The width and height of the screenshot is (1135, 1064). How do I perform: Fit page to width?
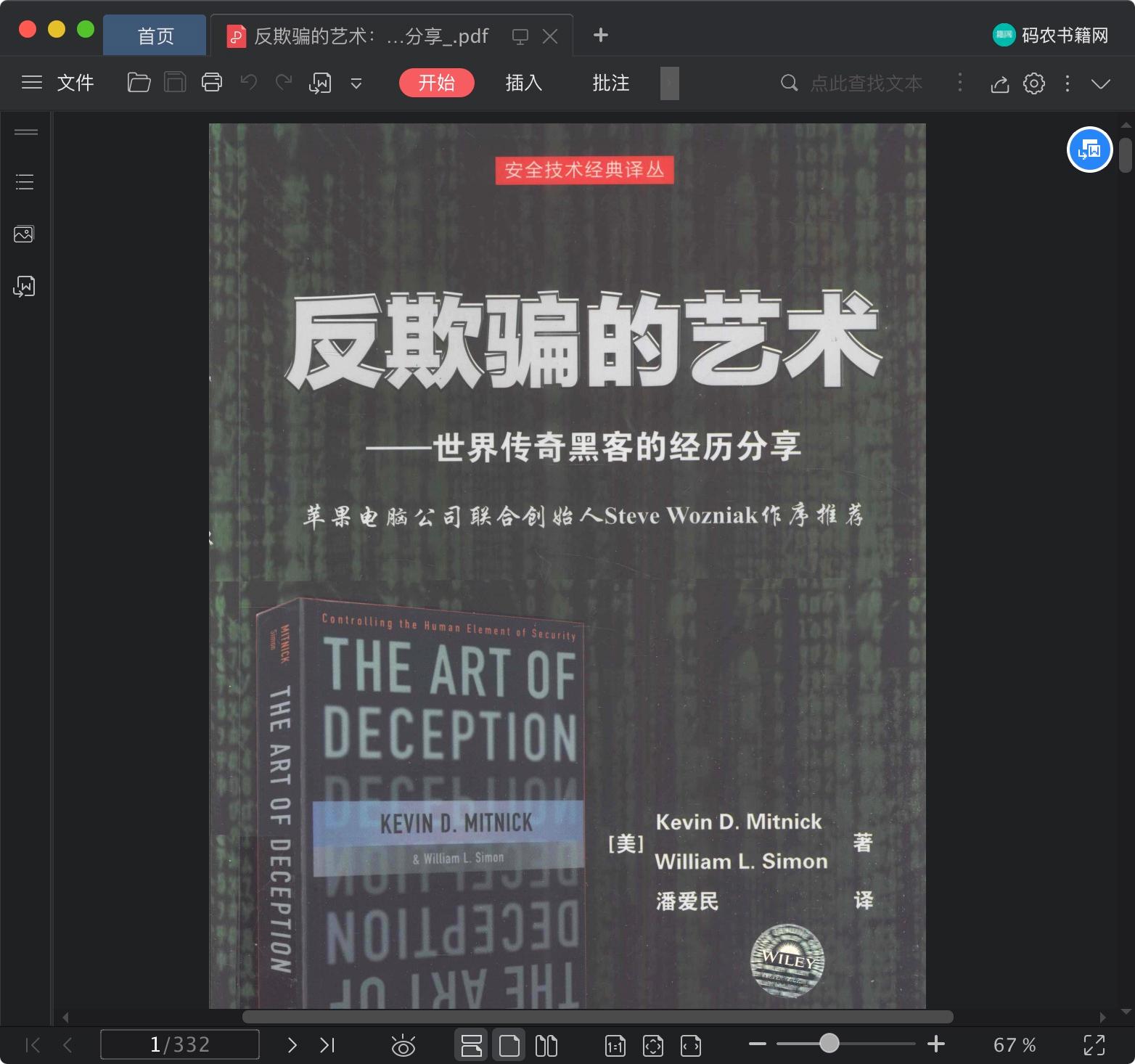(x=691, y=1046)
